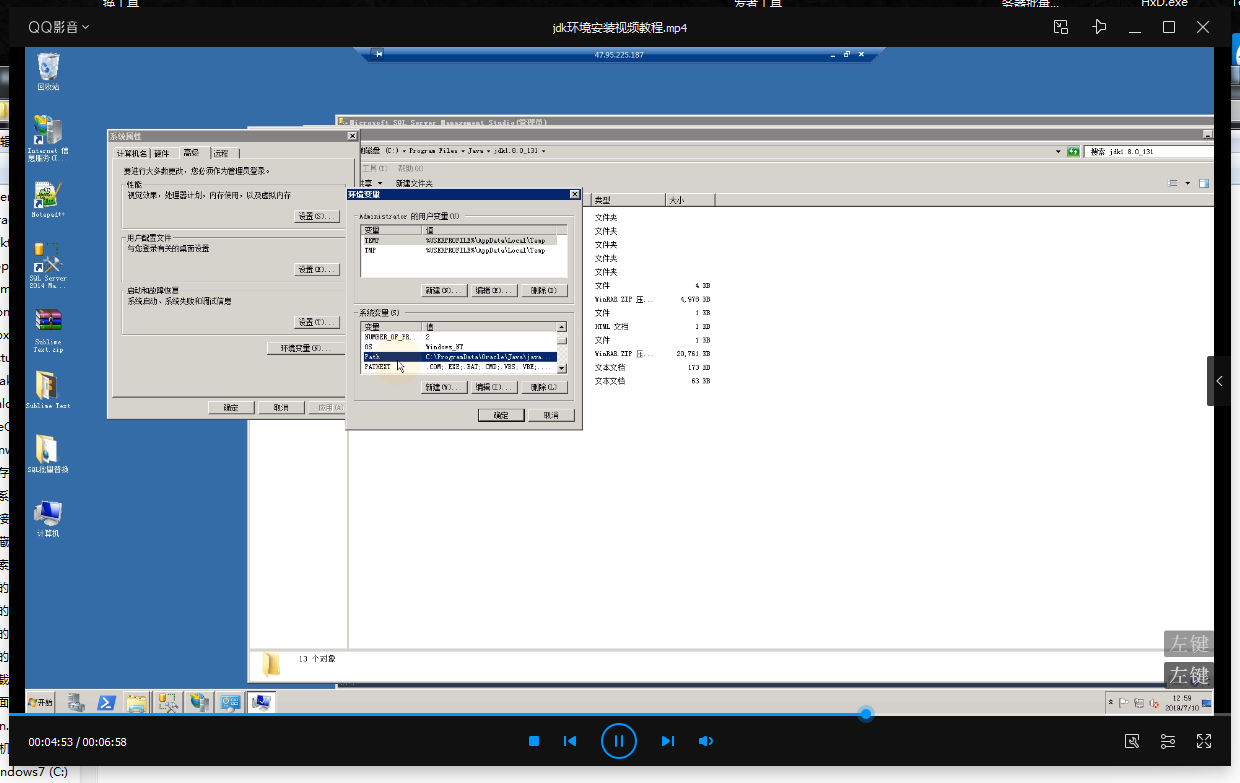Open the QQ影音 main menu dropdown
The height and width of the screenshot is (783, 1240).
click(x=58, y=27)
